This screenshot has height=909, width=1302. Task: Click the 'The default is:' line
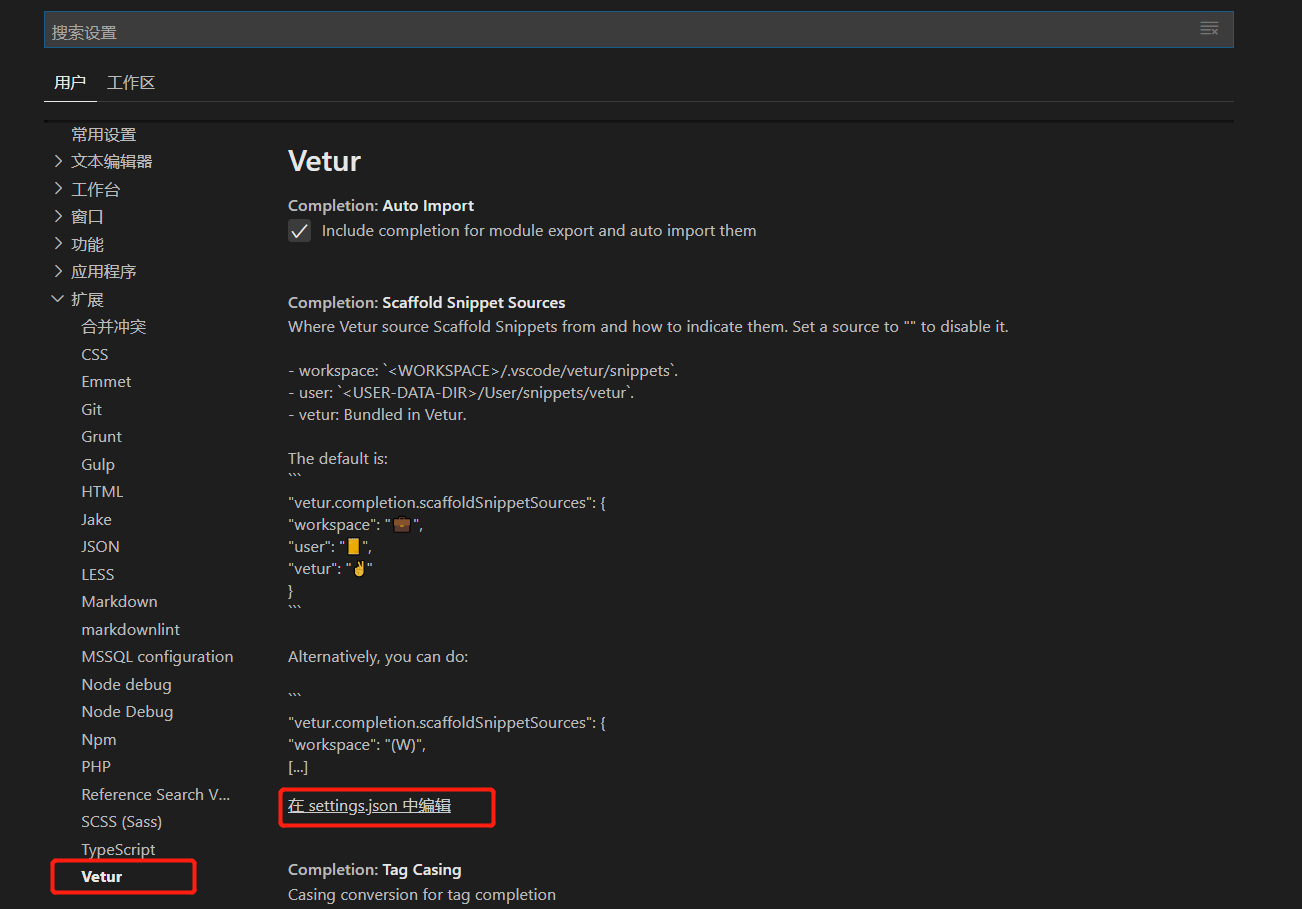click(338, 458)
